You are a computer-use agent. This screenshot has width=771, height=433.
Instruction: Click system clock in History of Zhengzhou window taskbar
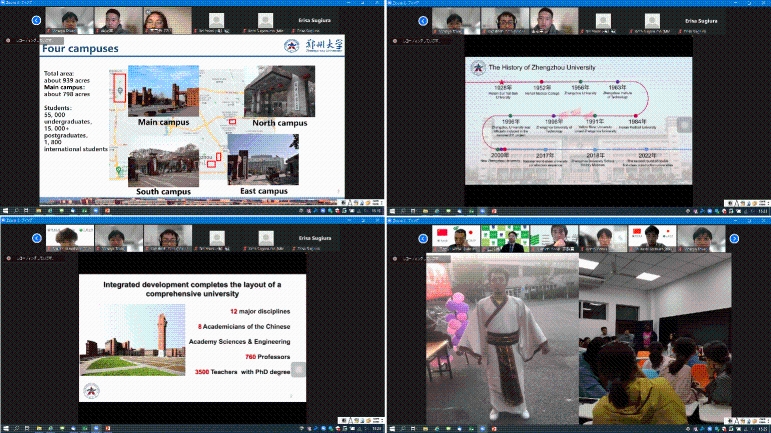(x=763, y=210)
